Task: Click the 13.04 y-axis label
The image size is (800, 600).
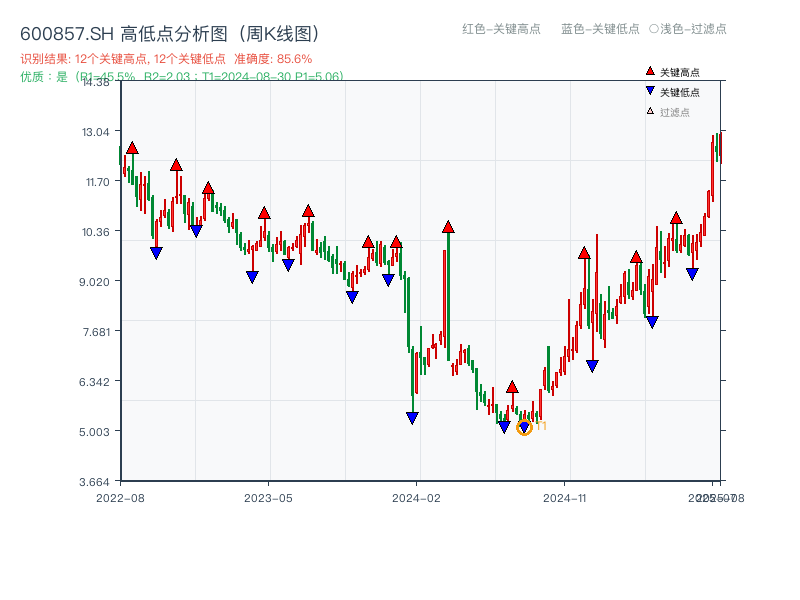Action: (x=95, y=132)
